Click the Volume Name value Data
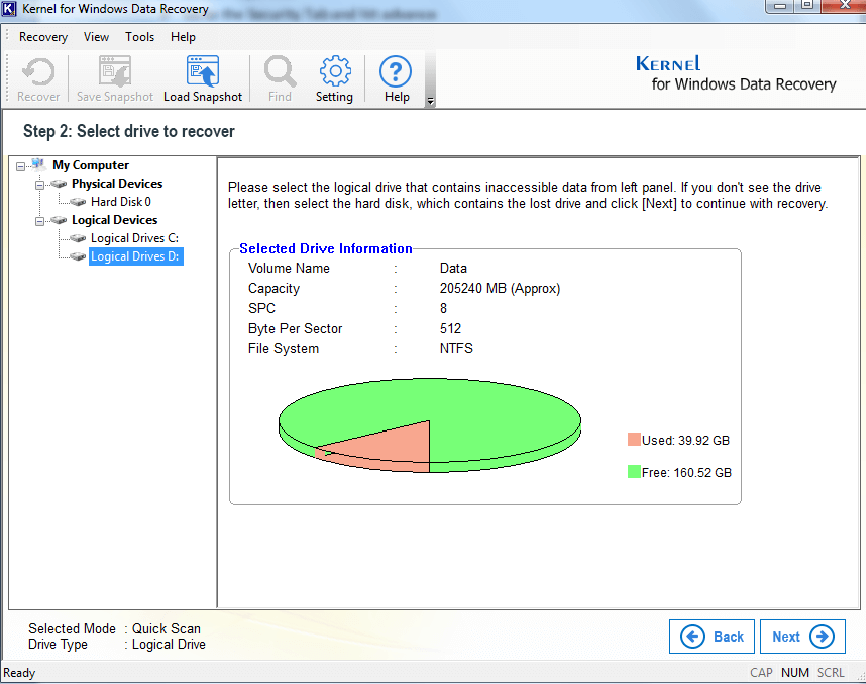 (x=453, y=269)
